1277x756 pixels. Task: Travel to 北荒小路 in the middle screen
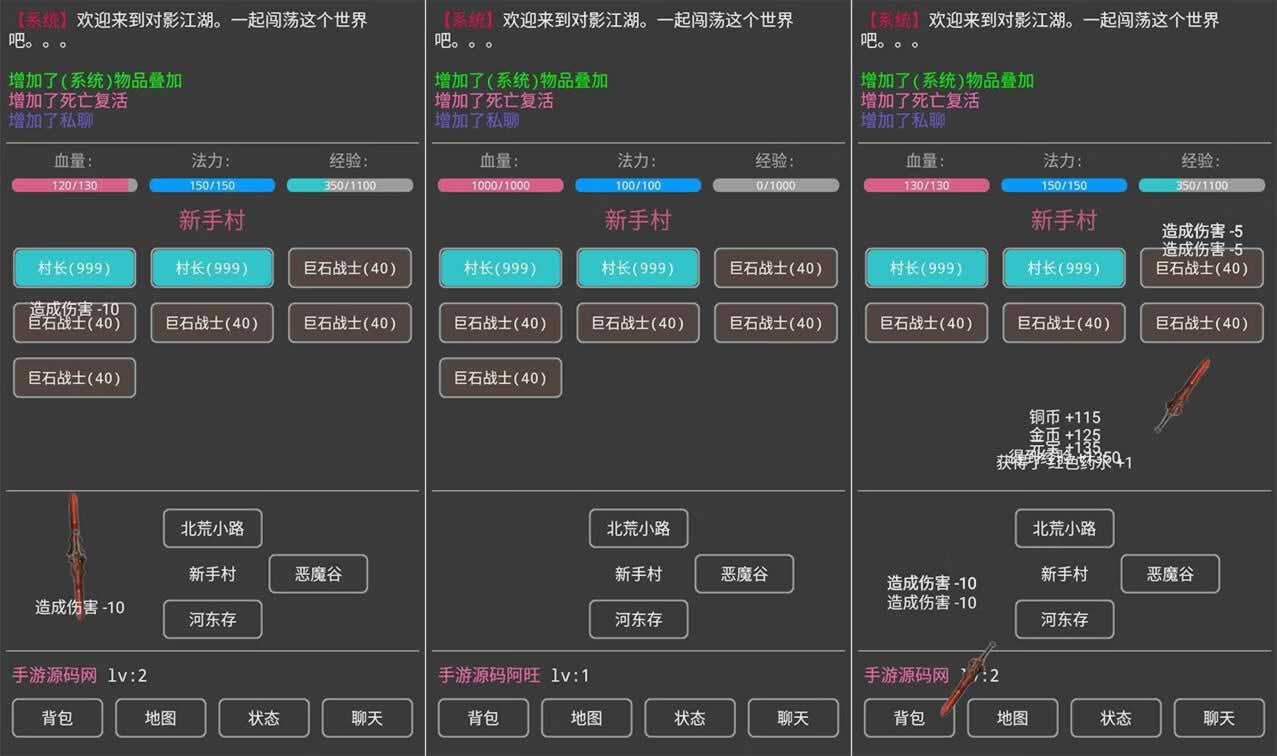[638, 528]
